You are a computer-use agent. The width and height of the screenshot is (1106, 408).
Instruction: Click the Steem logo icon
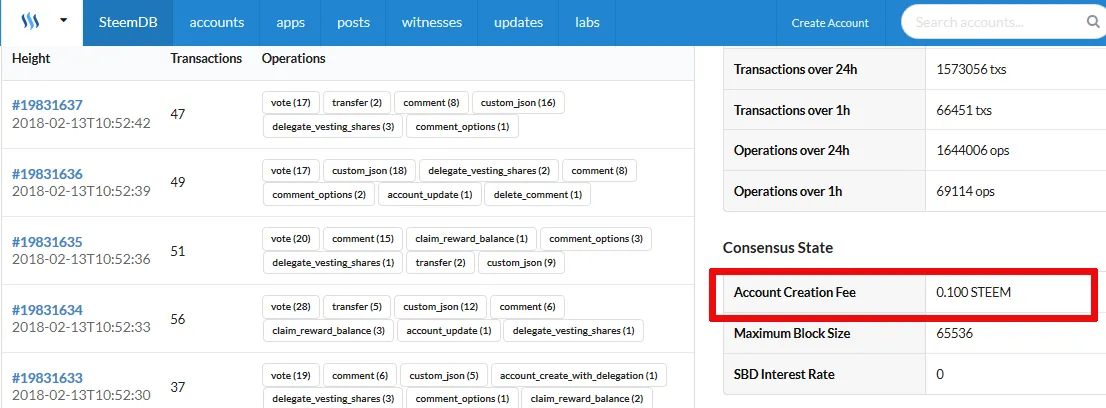(32, 21)
